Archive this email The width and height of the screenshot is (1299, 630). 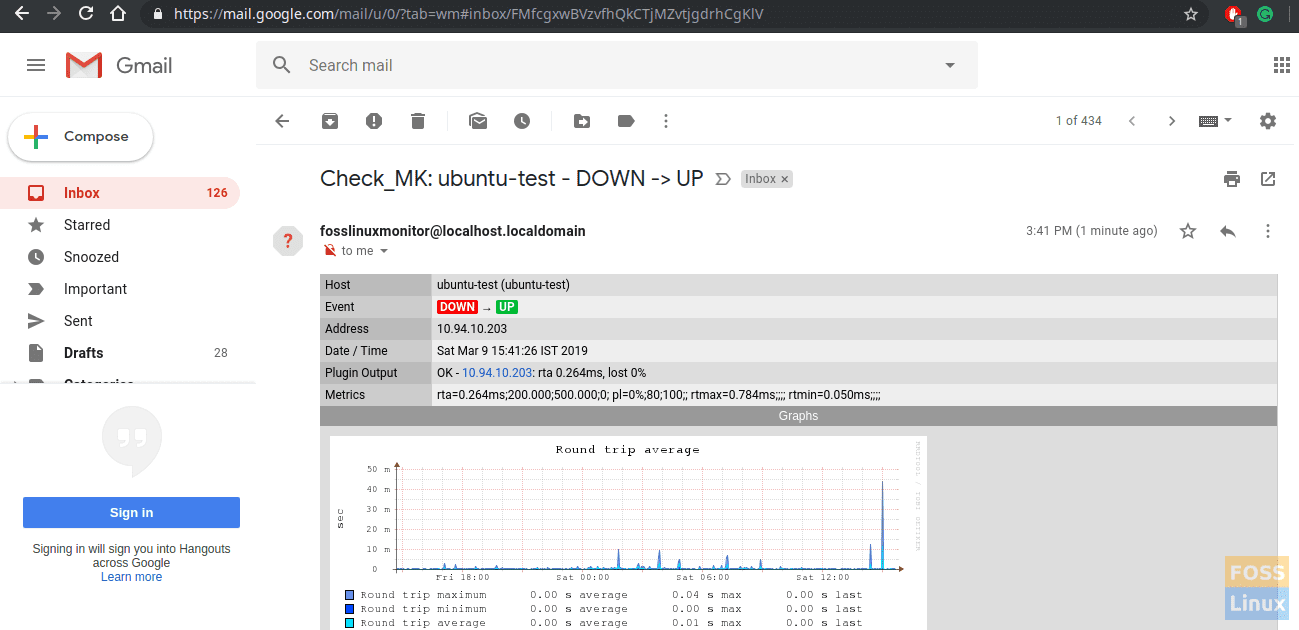pos(330,121)
